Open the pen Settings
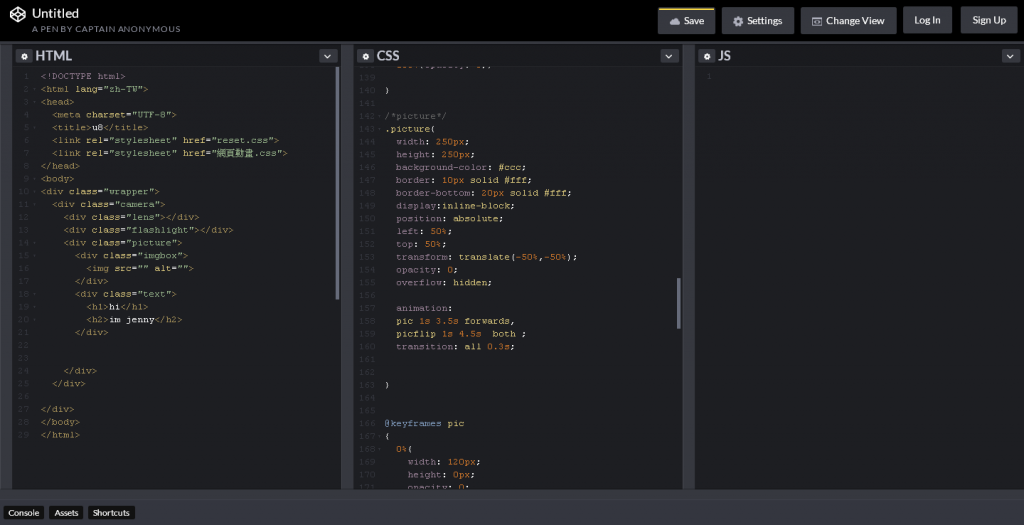 pos(758,21)
